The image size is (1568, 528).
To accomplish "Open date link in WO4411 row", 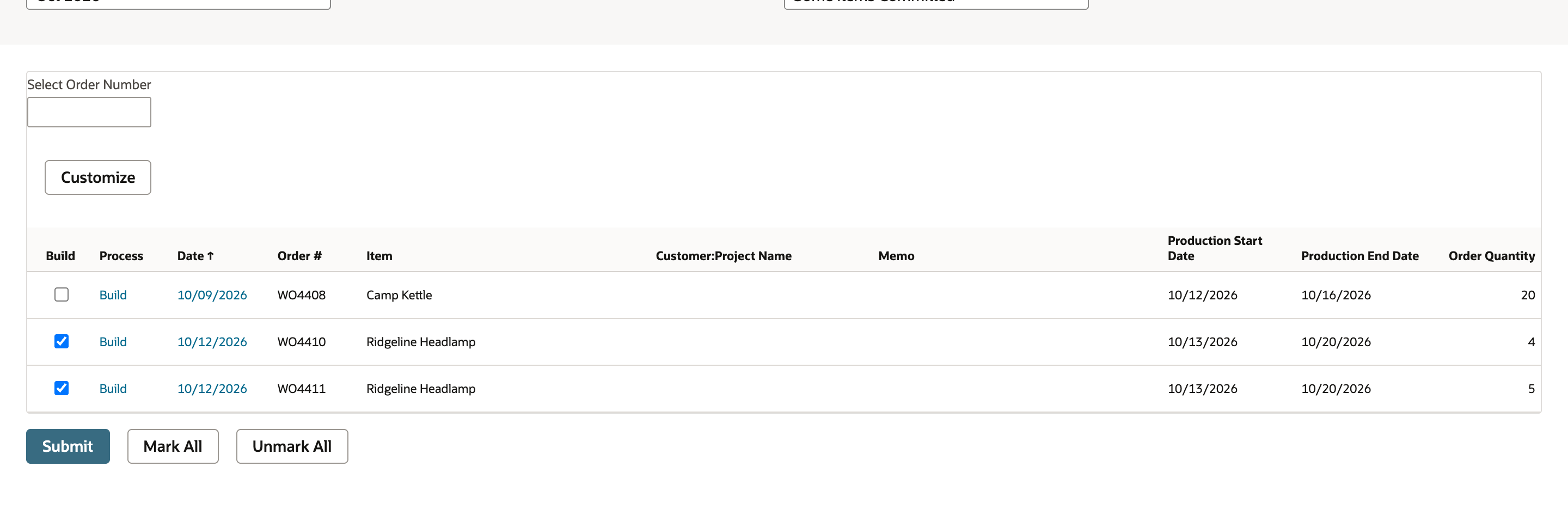I will (x=212, y=389).
